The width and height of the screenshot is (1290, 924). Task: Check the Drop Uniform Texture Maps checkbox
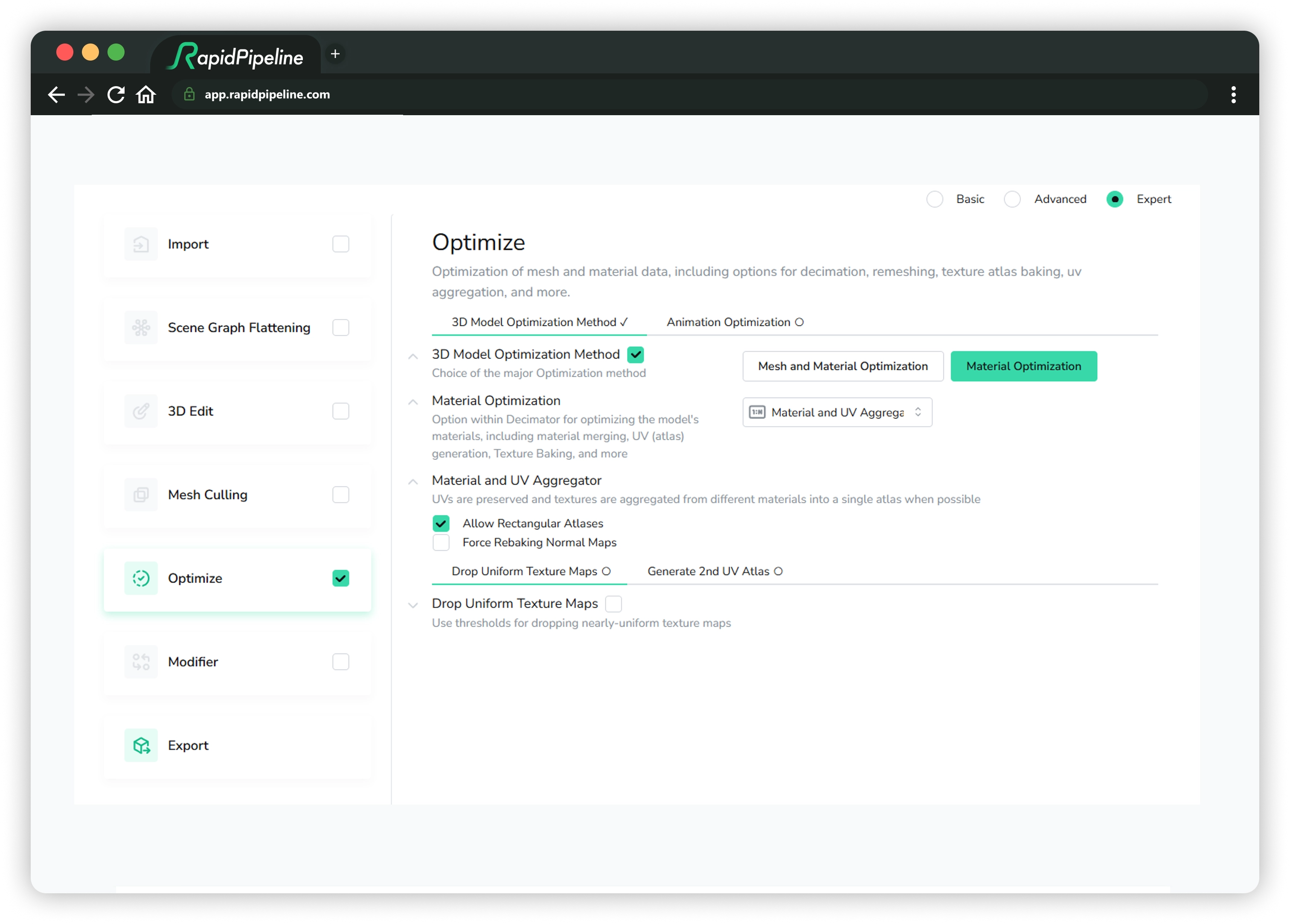click(614, 604)
